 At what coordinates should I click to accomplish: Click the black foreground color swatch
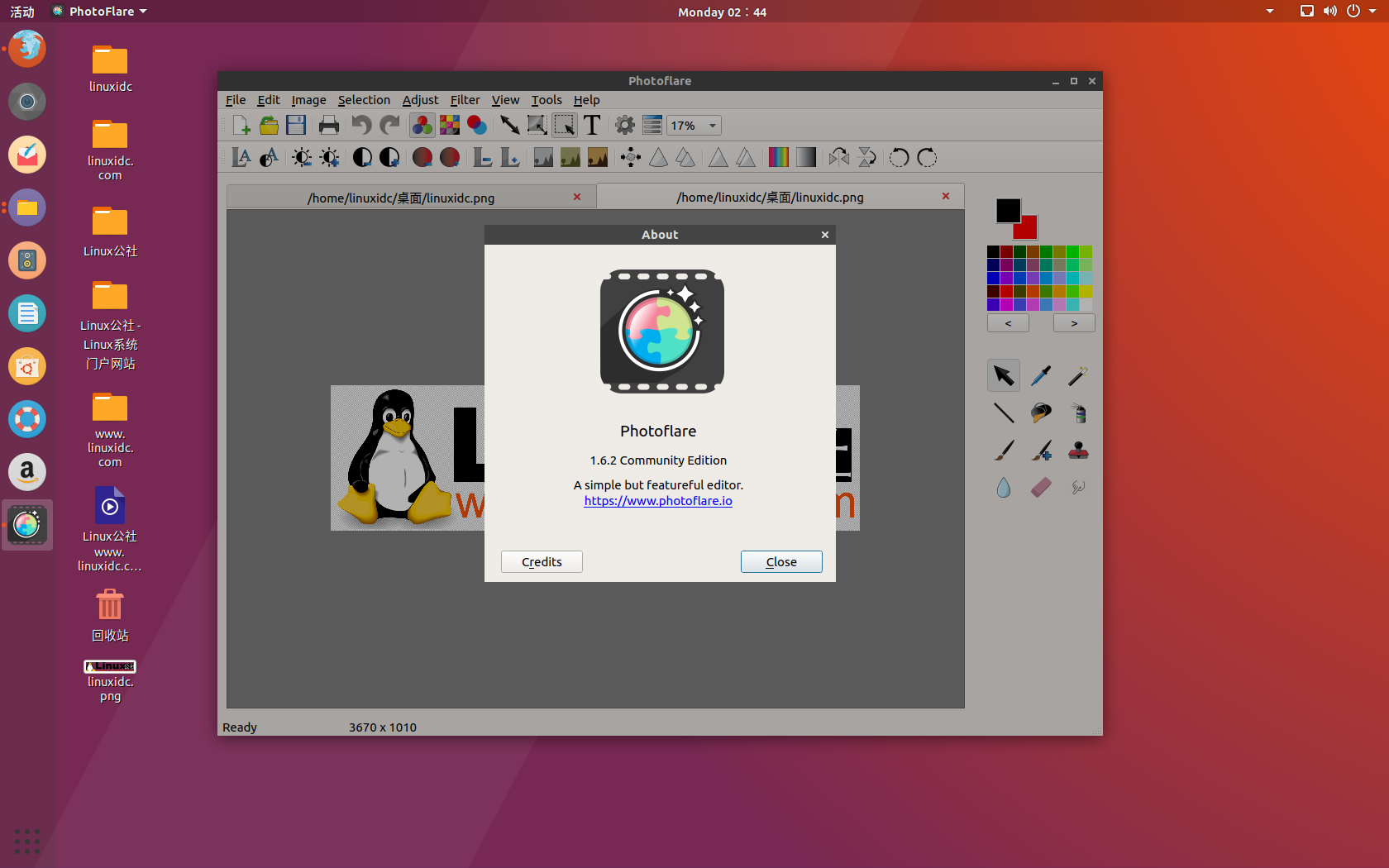(1008, 210)
